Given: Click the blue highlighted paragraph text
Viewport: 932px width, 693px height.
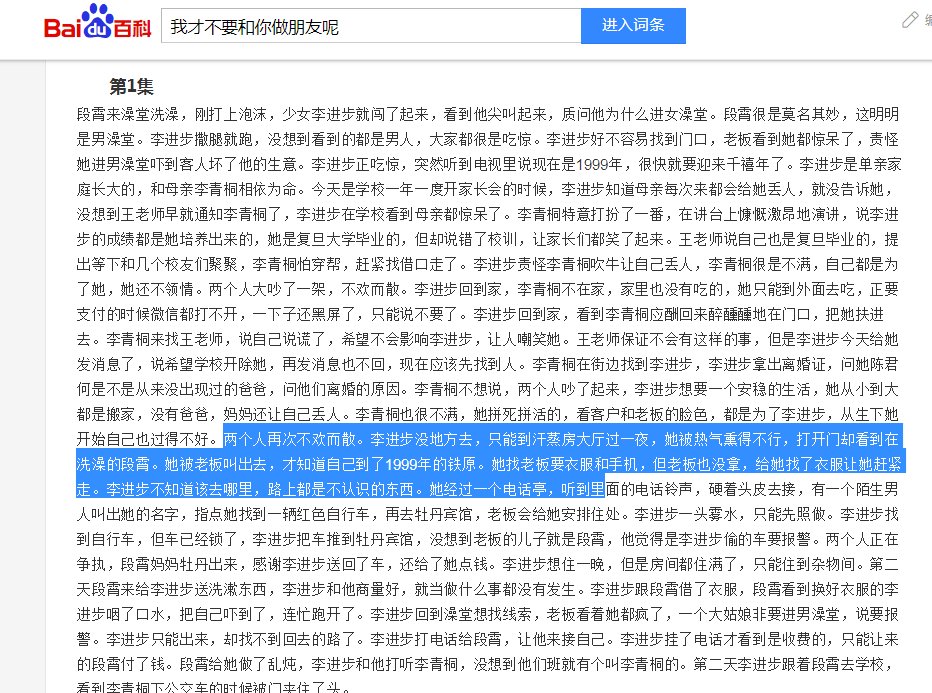Looking at the screenshot, I should tap(450, 460).
